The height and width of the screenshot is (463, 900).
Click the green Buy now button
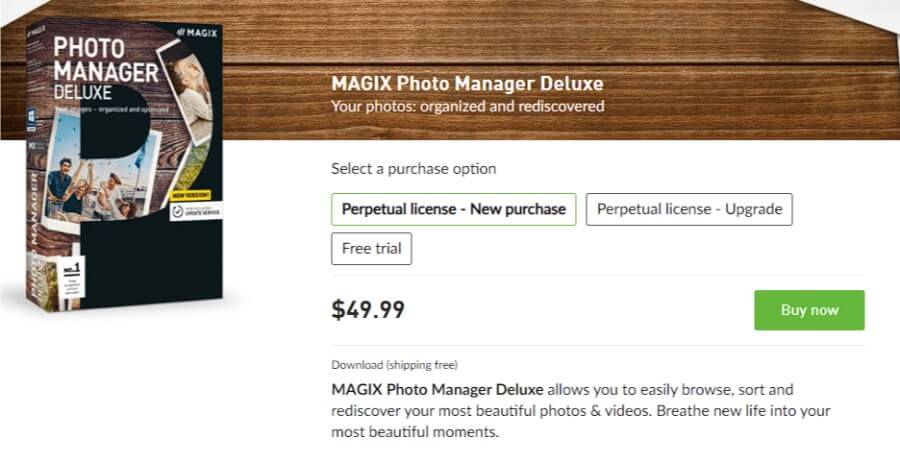click(x=809, y=310)
